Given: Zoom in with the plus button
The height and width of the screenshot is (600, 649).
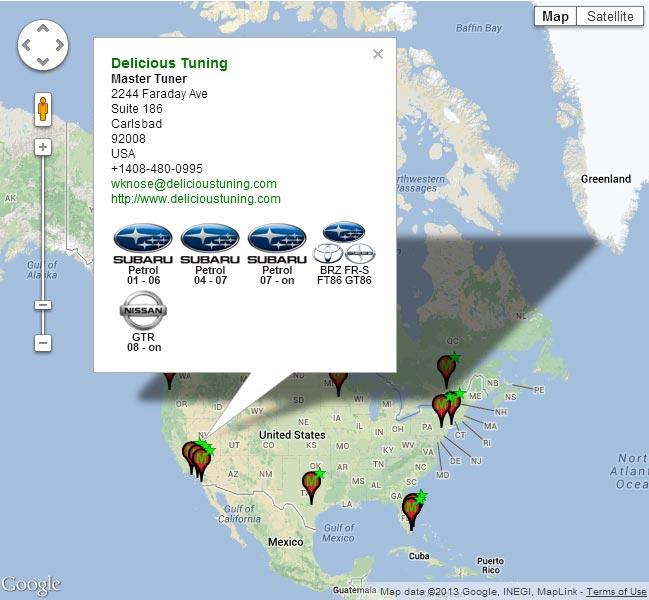Looking at the screenshot, I should (x=43, y=147).
